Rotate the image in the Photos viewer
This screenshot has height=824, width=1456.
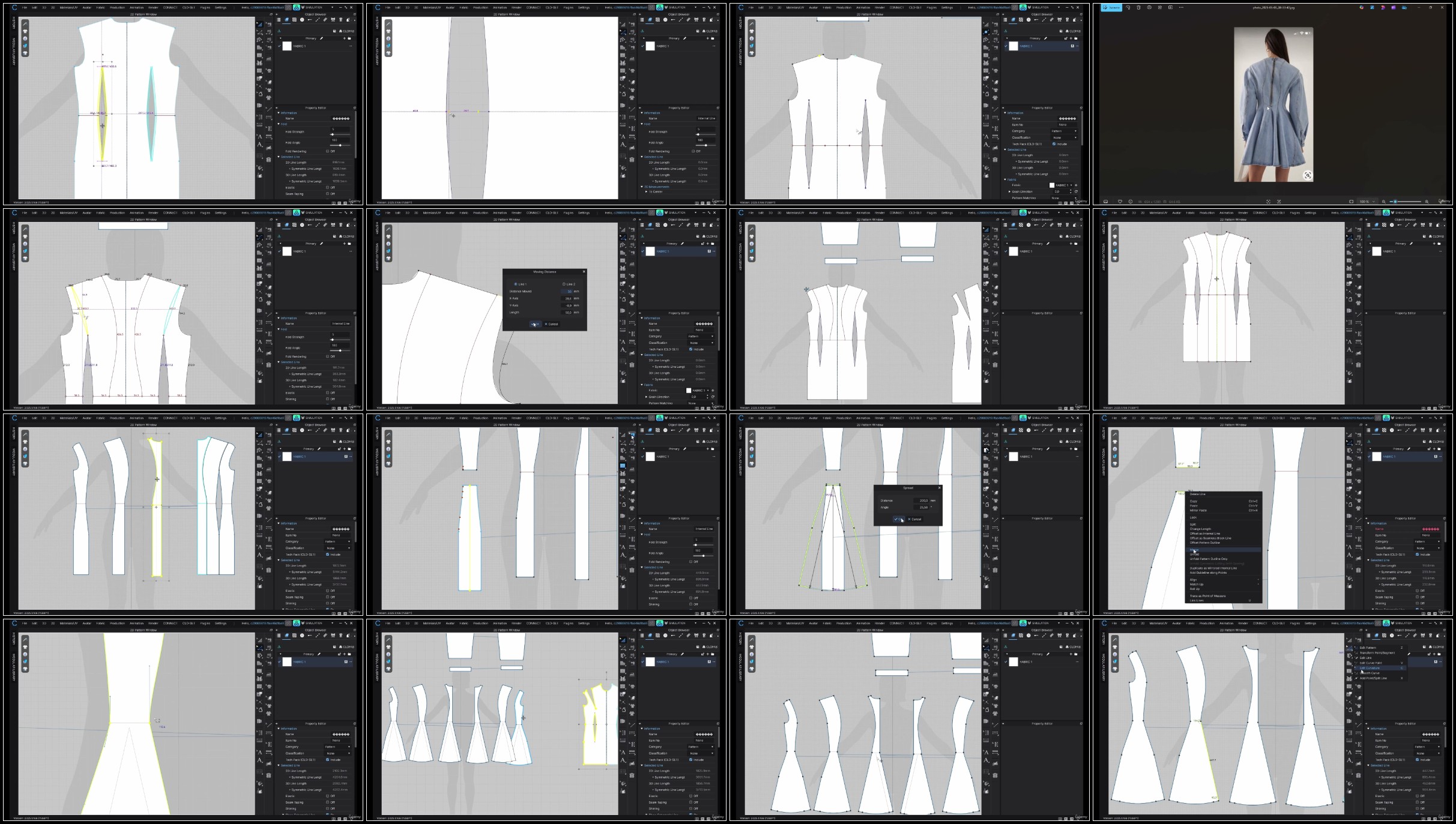pos(1128,8)
